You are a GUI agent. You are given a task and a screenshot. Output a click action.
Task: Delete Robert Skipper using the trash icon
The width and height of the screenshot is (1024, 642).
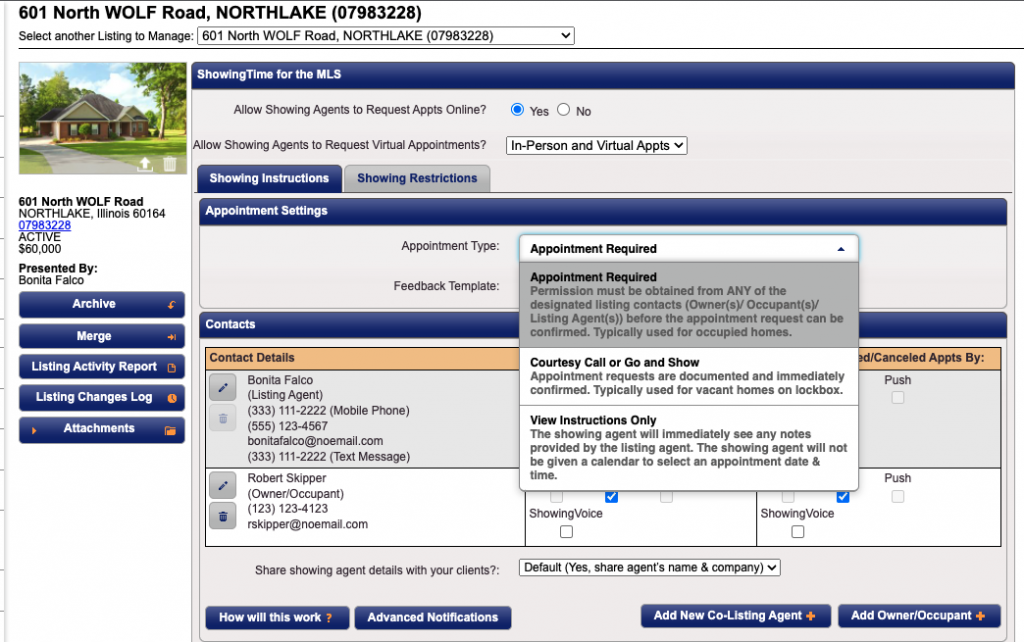tap(223, 516)
